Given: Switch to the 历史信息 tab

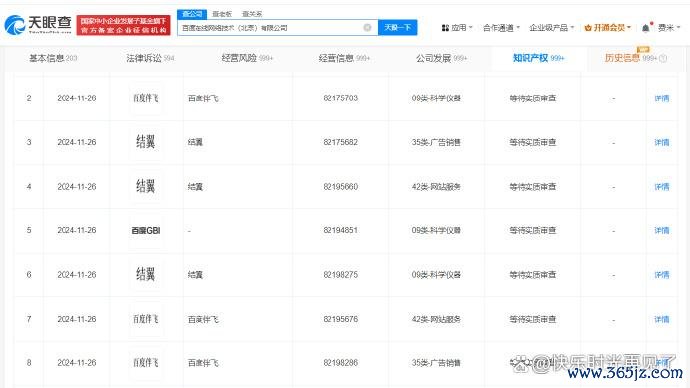Looking at the screenshot, I should click(630, 58).
